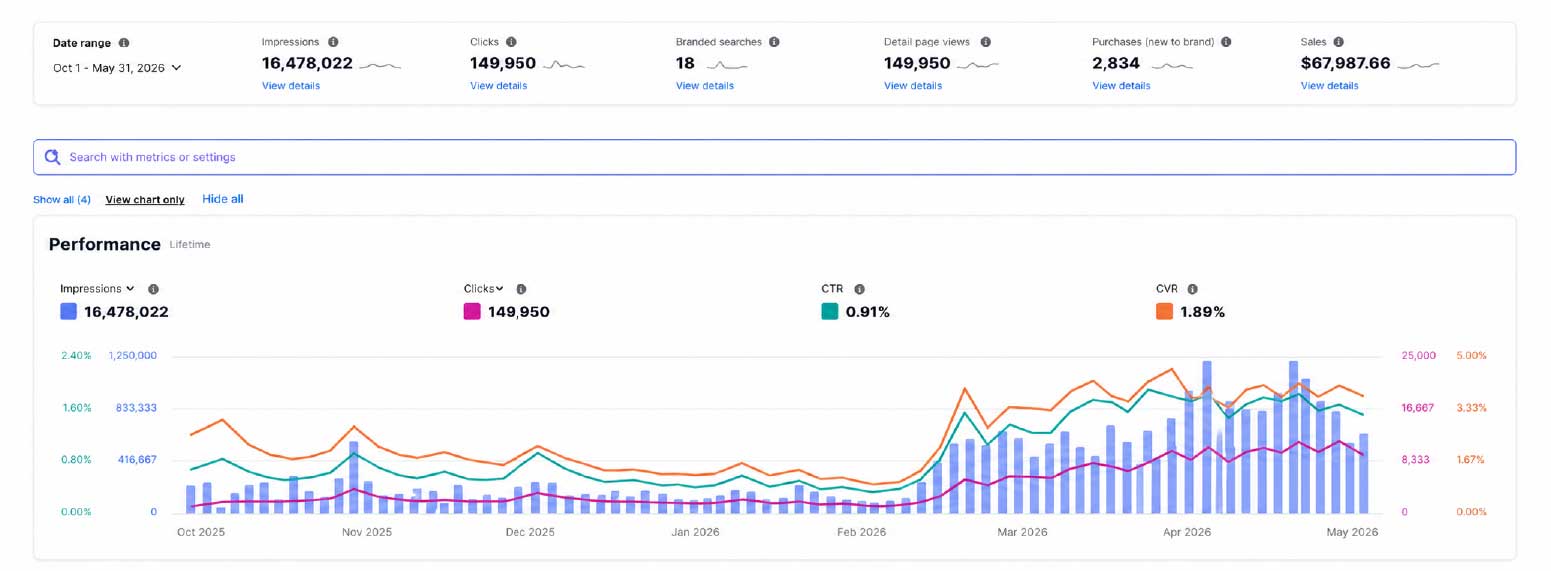Focus the Search with metrics or settings field
Viewport: 1551px width, 571px height.
point(775,157)
